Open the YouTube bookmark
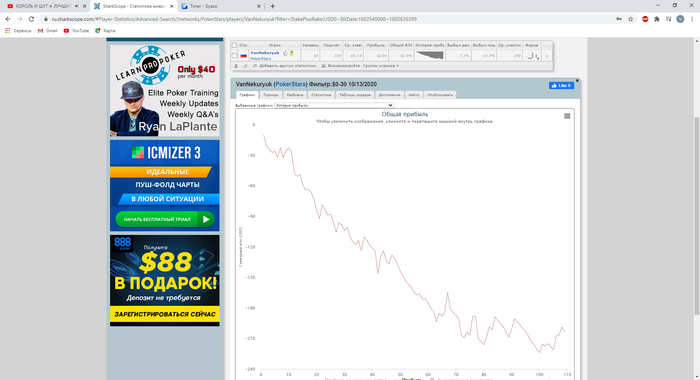700x380 pixels. 76,31
